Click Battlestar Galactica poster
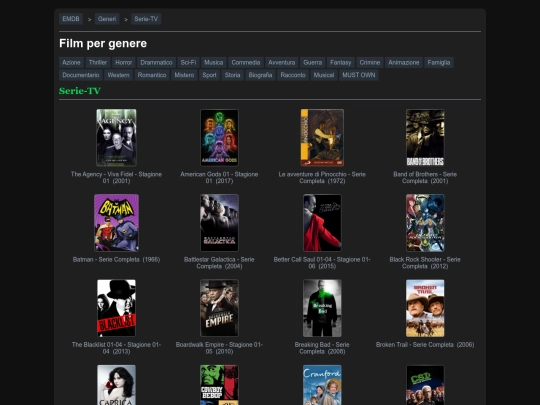The image size is (540, 405). [219, 223]
